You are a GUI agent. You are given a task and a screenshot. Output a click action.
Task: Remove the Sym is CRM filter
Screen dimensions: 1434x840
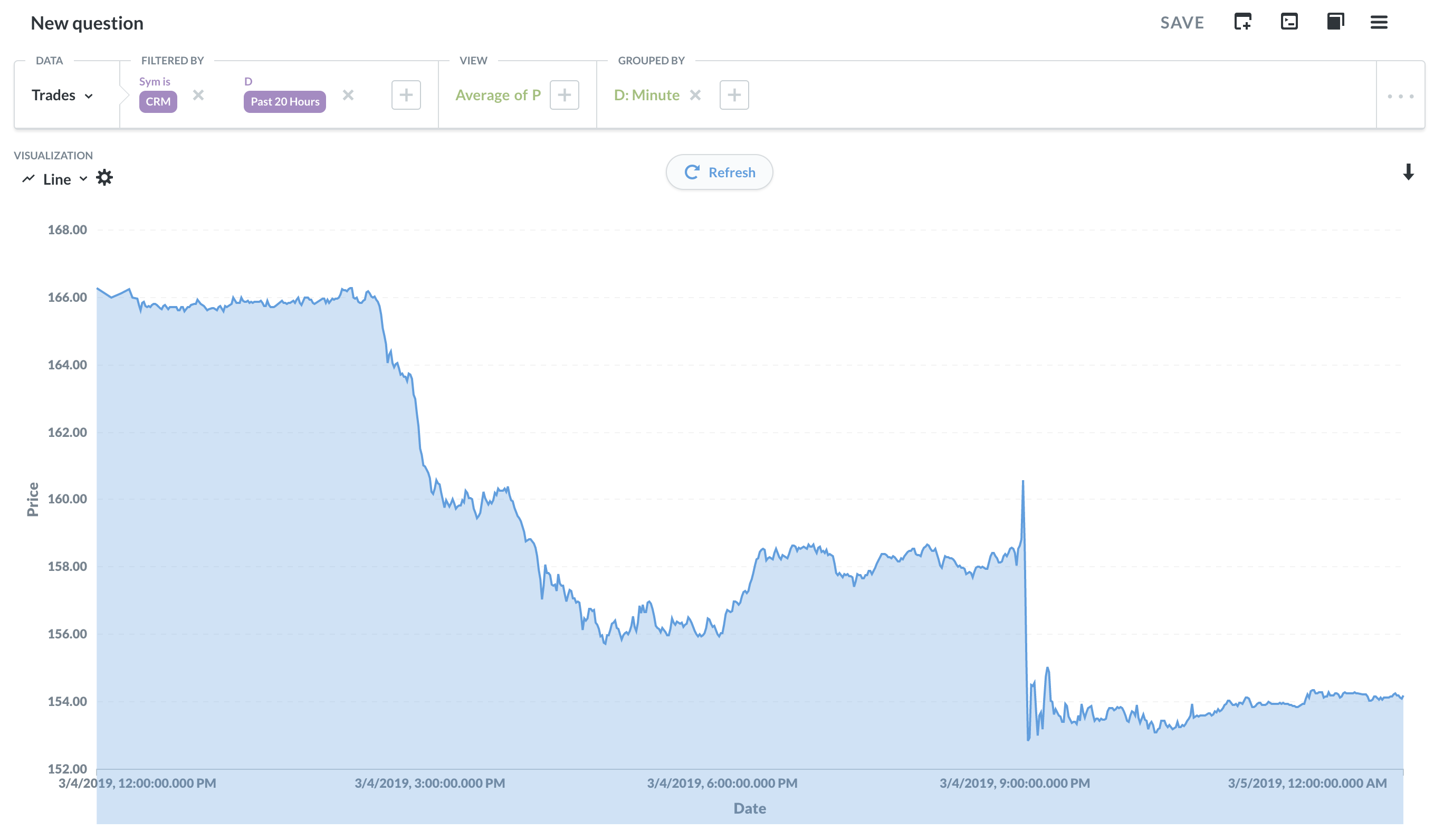(x=198, y=94)
